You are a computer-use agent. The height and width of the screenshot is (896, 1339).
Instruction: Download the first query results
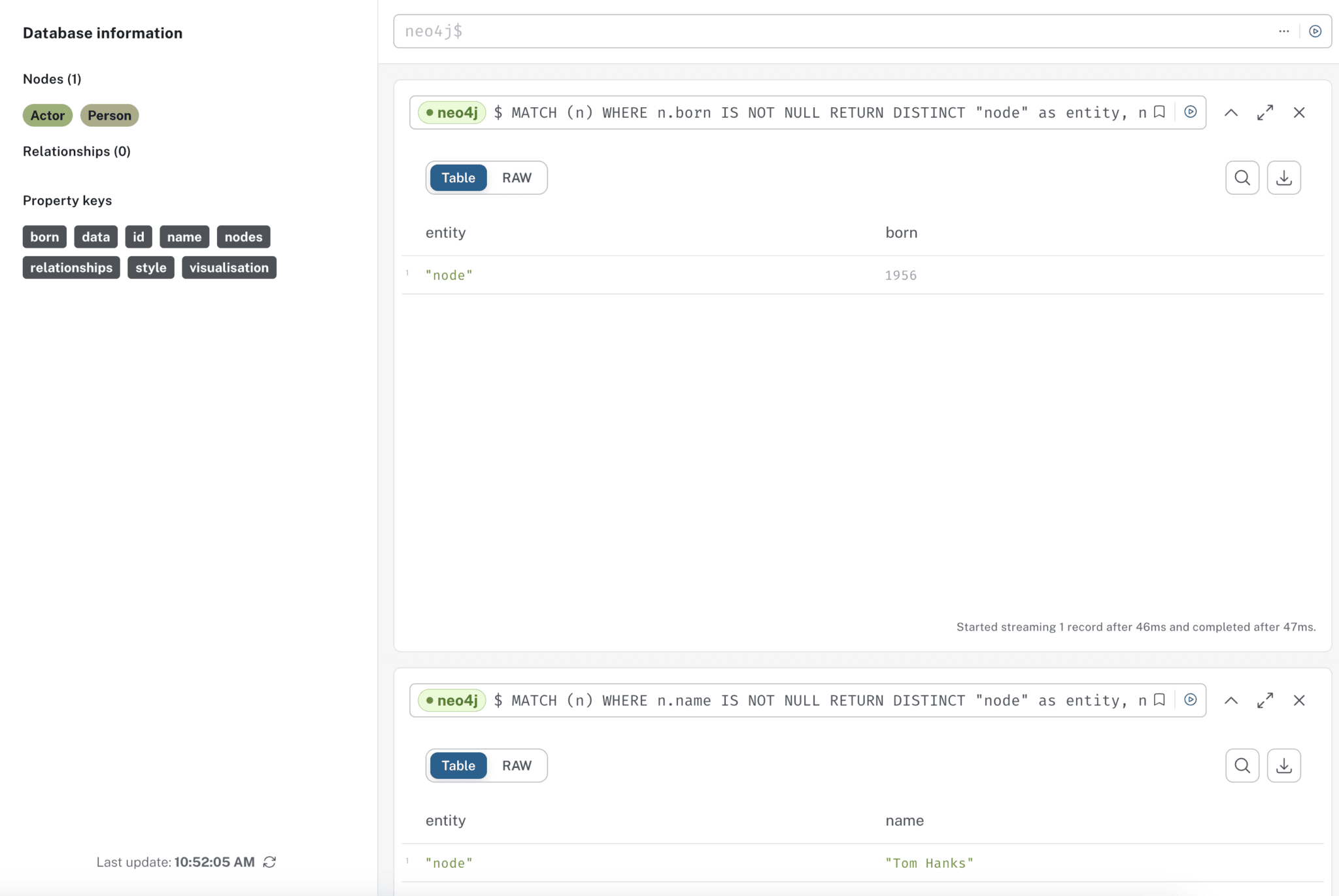pyautogui.click(x=1283, y=177)
